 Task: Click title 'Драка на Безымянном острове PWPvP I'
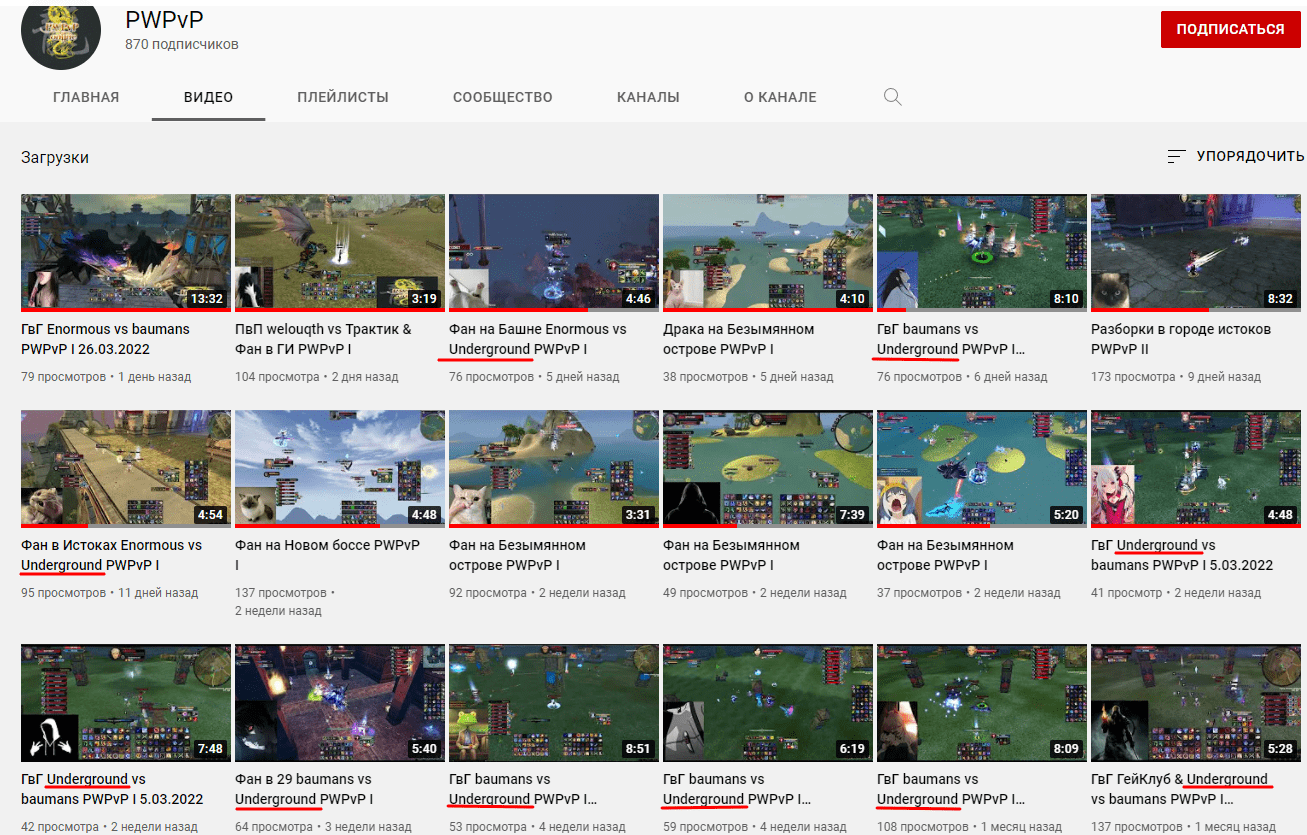tap(738, 339)
